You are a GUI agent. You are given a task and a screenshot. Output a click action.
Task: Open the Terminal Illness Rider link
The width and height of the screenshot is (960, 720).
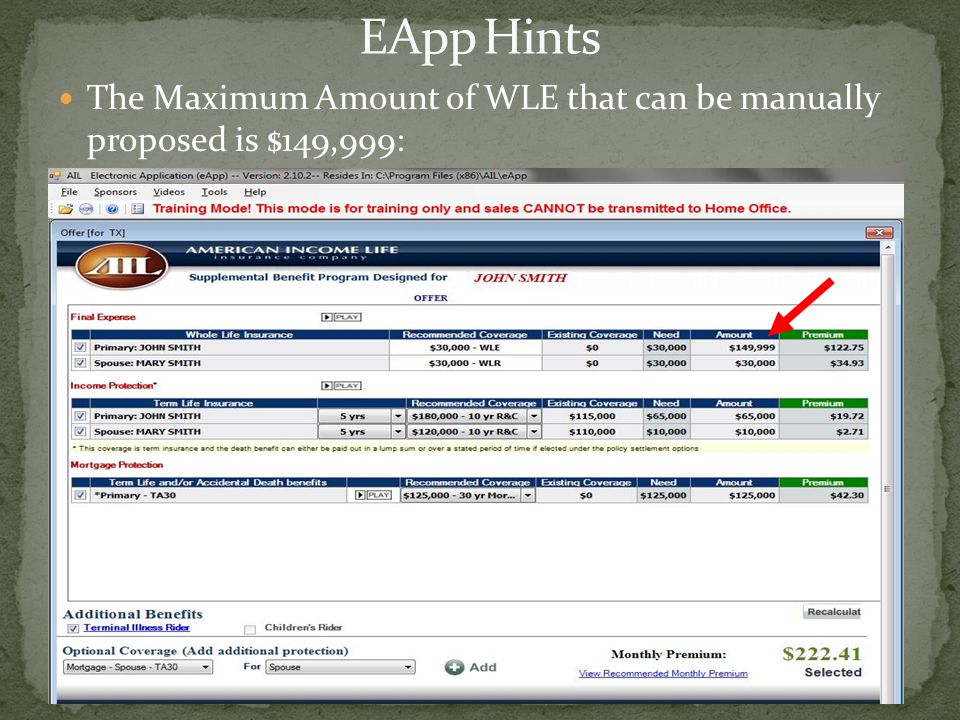tap(137, 628)
